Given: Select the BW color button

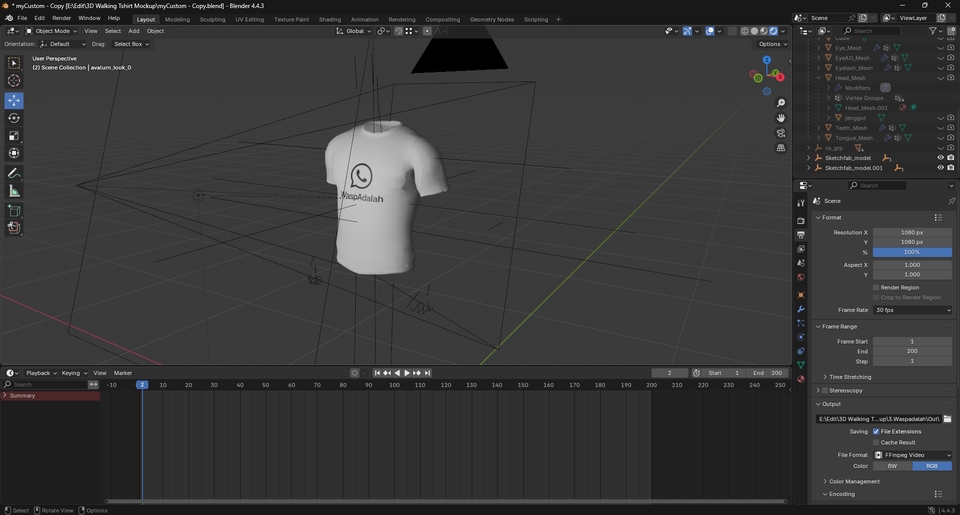Looking at the screenshot, I should point(892,466).
